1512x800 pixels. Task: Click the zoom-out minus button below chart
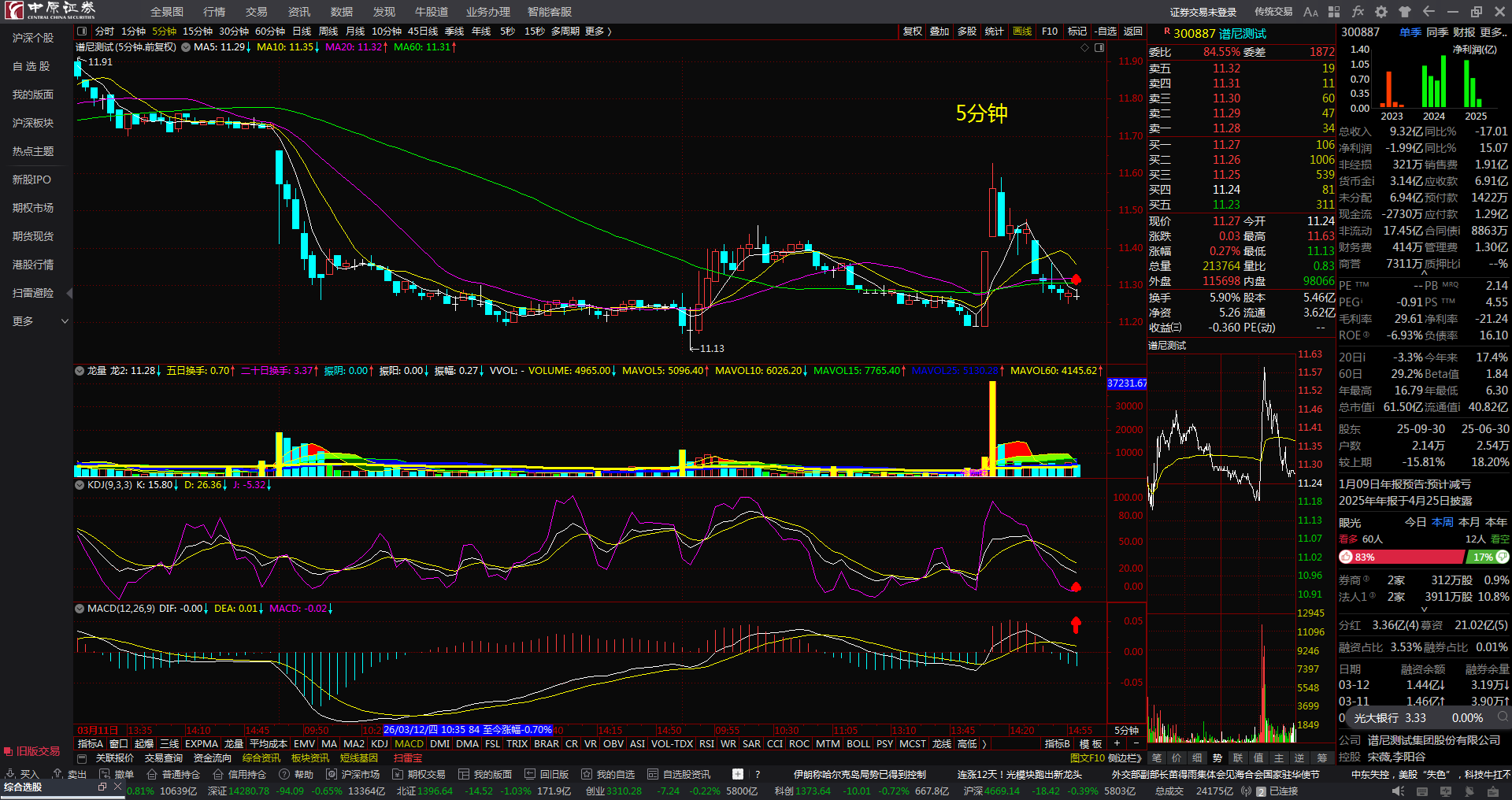coord(1136,743)
